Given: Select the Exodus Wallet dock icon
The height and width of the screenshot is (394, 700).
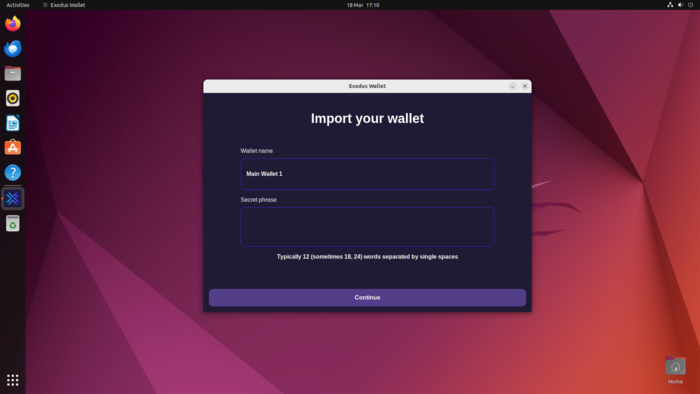Looking at the screenshot, I should [x=12, y=199].
